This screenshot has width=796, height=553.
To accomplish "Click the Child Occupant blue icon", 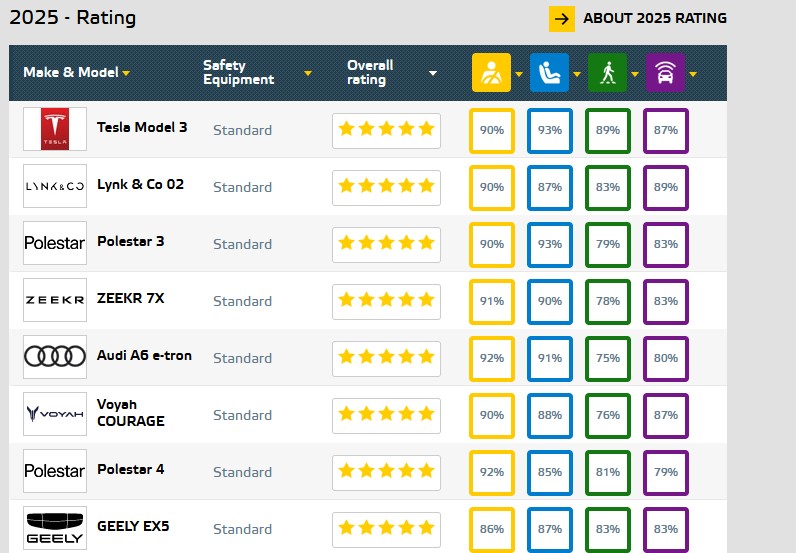I will coord(549,73).
